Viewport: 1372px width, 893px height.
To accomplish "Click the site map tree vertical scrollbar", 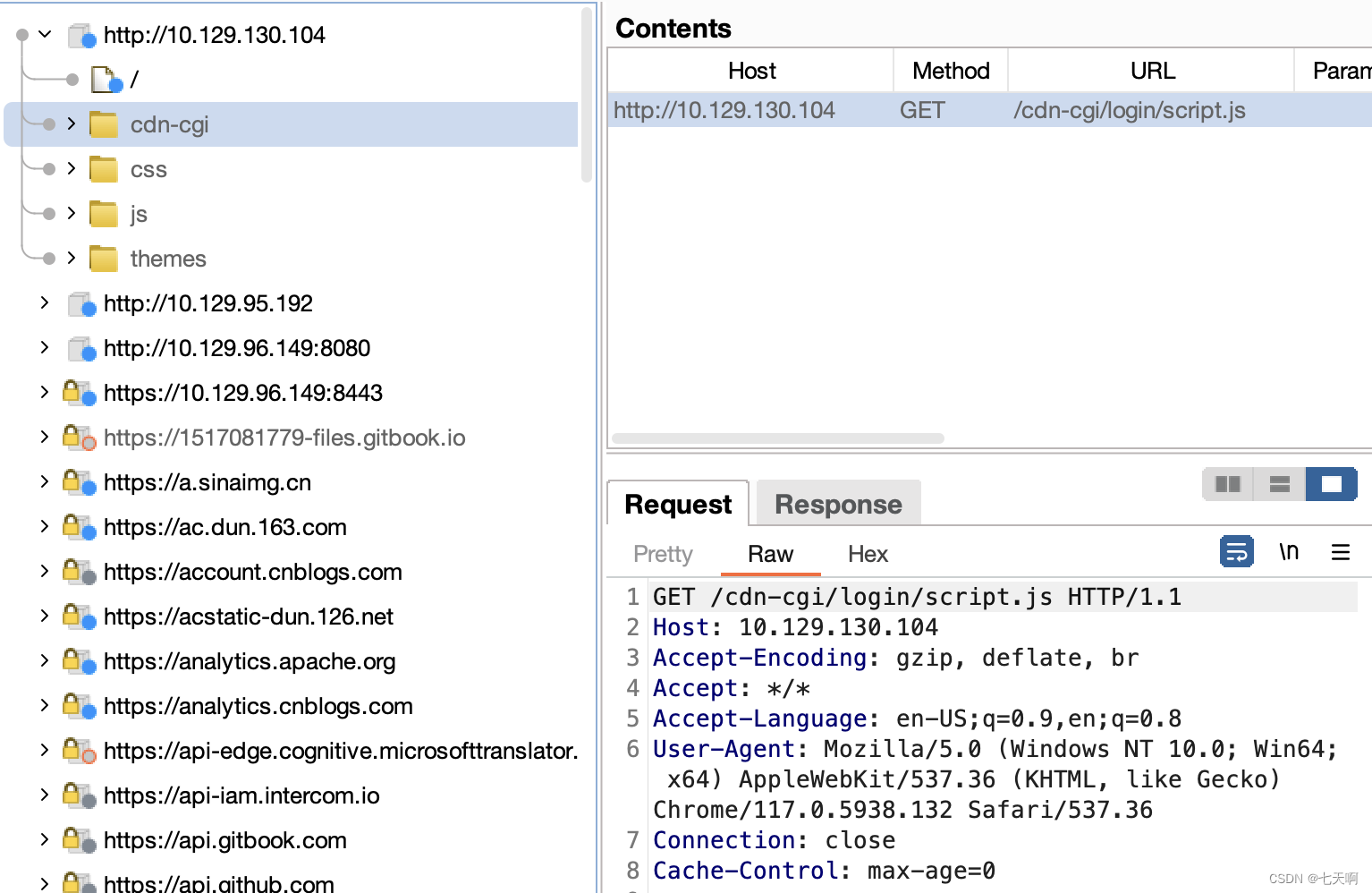I will (587, 95).
